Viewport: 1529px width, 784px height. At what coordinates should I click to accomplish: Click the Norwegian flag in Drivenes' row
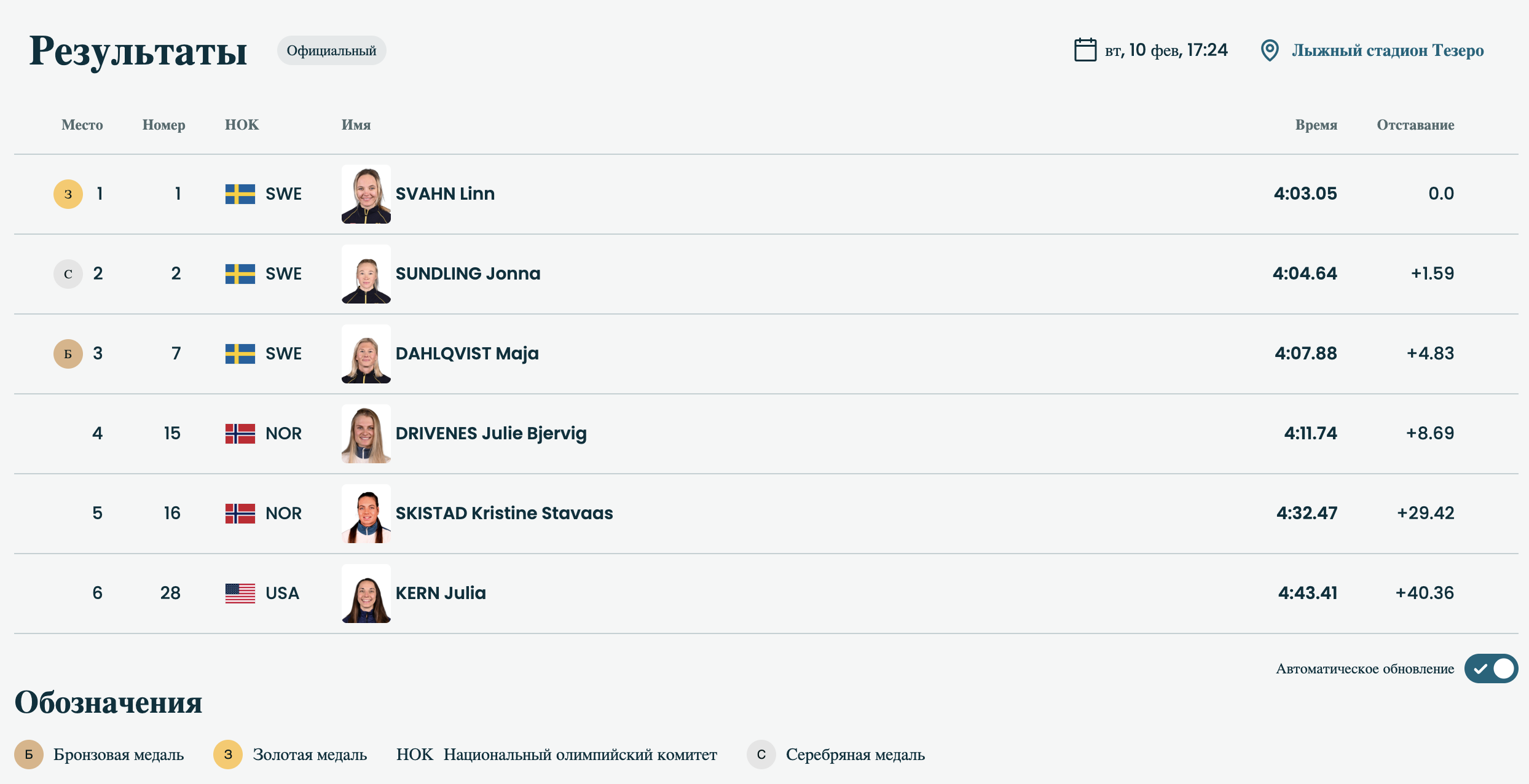(x=240, y=434)
